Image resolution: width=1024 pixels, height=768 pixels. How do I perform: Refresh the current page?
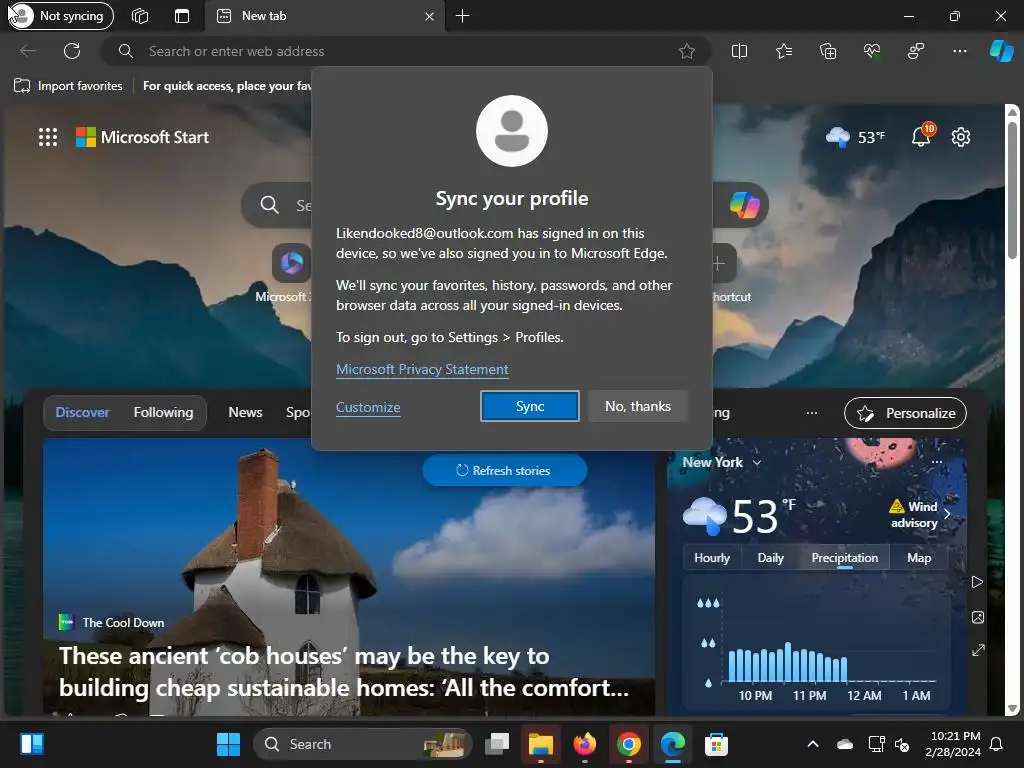tap(72, 51)
